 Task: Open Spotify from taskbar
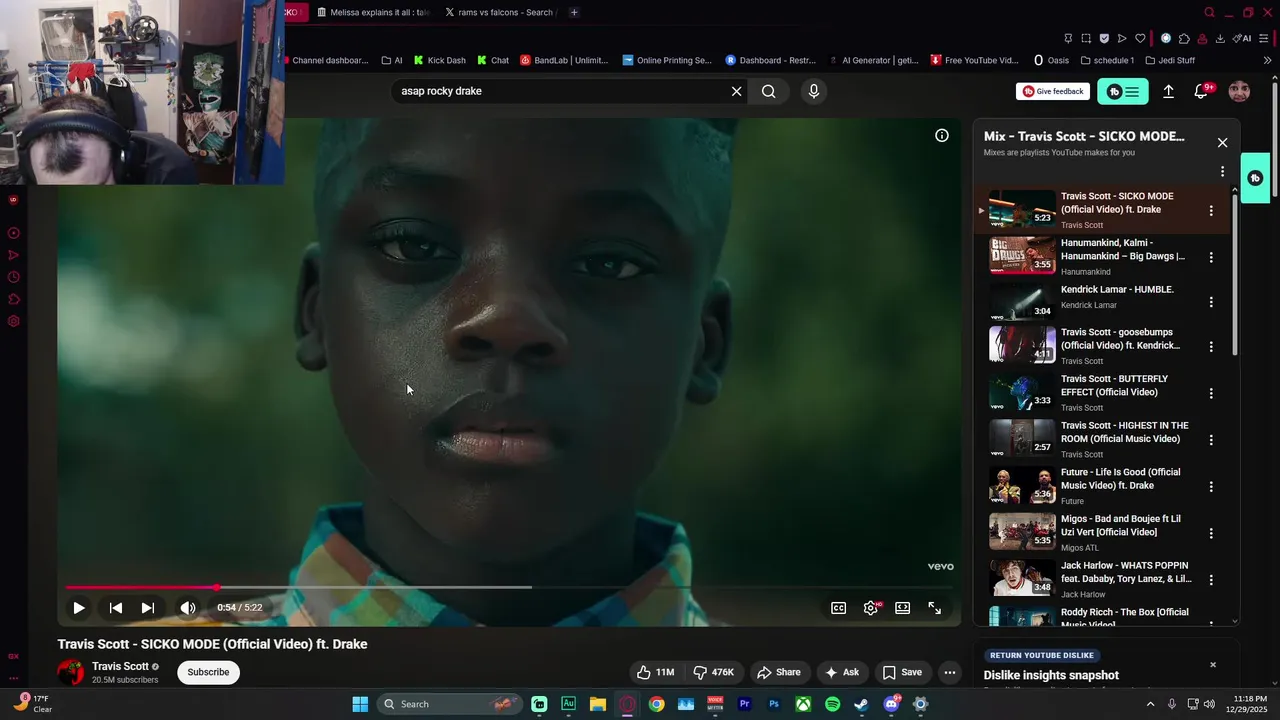click(x=832, y=704)
